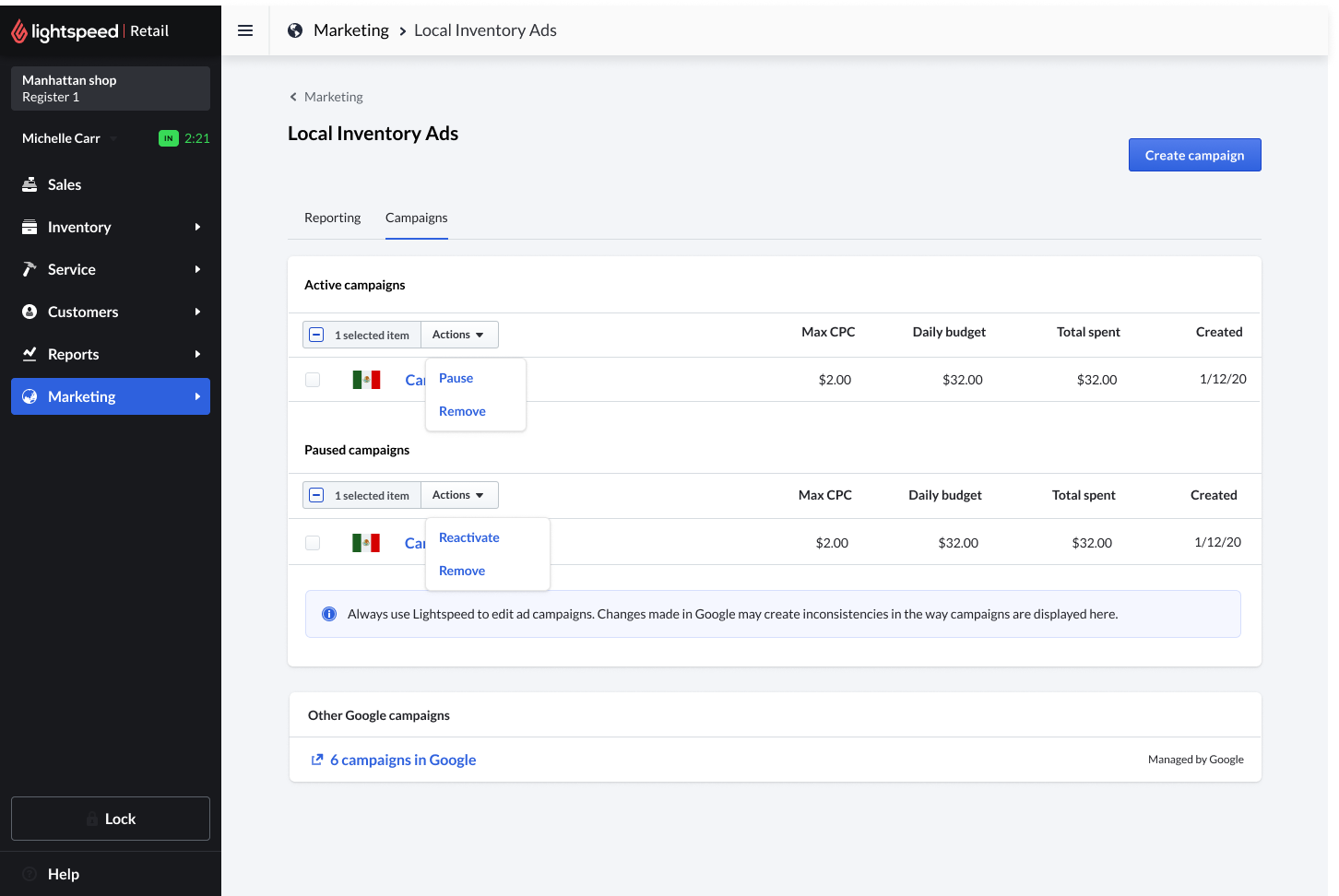Open Help in the sidebar
Screen dimensions: 1339x896
point(64,874)
